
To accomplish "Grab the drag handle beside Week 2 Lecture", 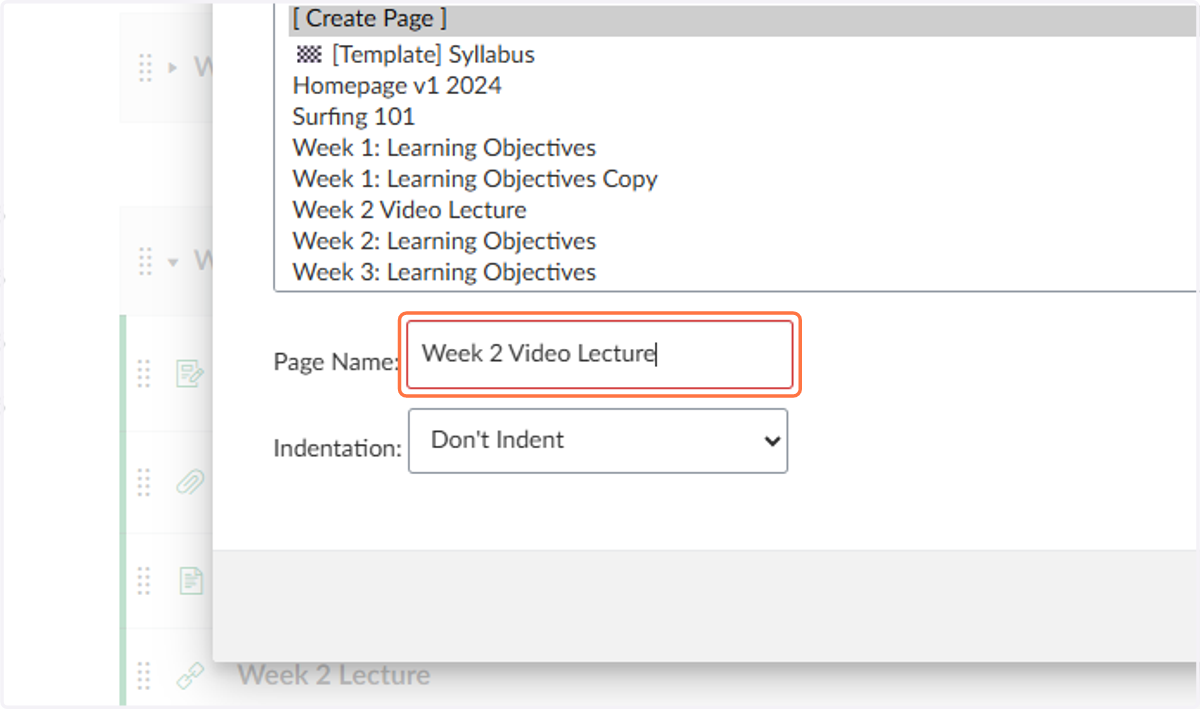I will pyautogui.click(x=144, y=676).
